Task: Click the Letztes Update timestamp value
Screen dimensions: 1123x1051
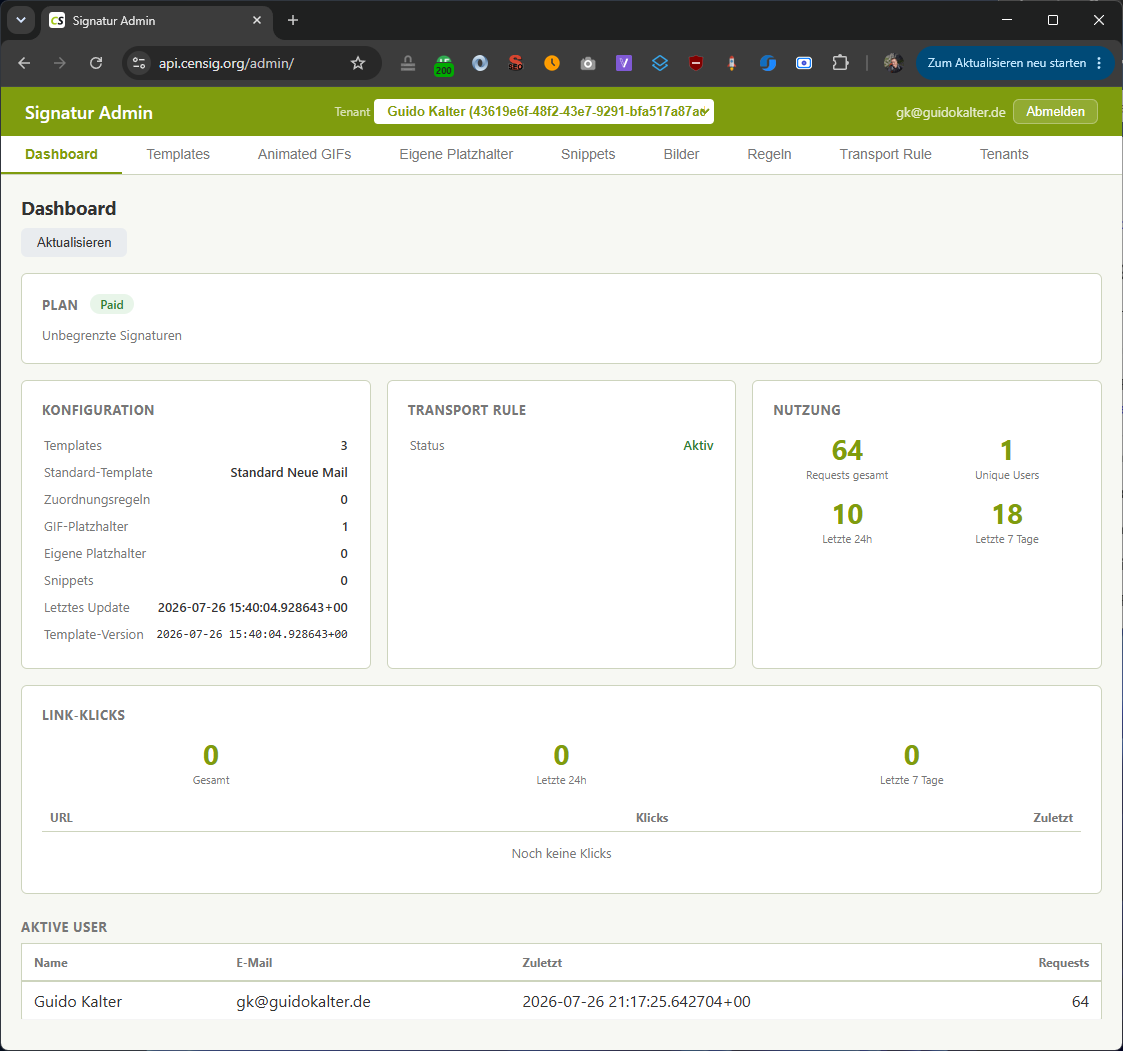Action: (x=253, y=608)
